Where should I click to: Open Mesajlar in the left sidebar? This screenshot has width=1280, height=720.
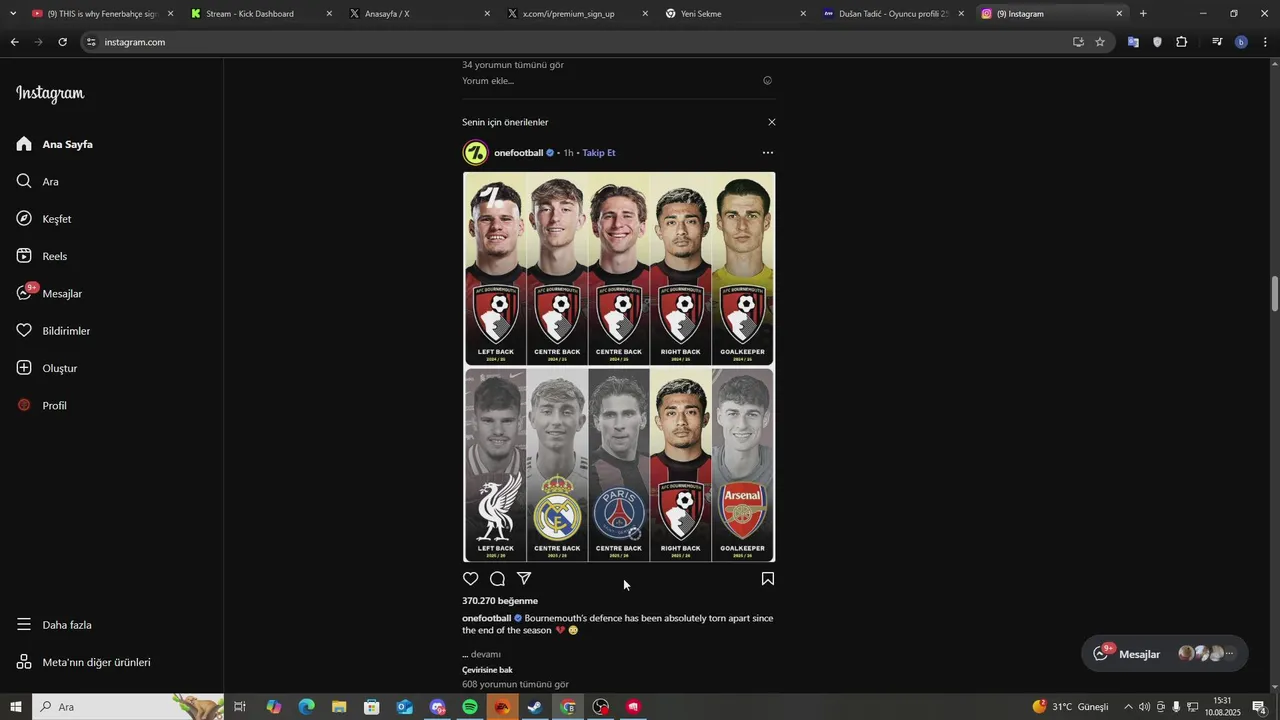tap(49, 294)
